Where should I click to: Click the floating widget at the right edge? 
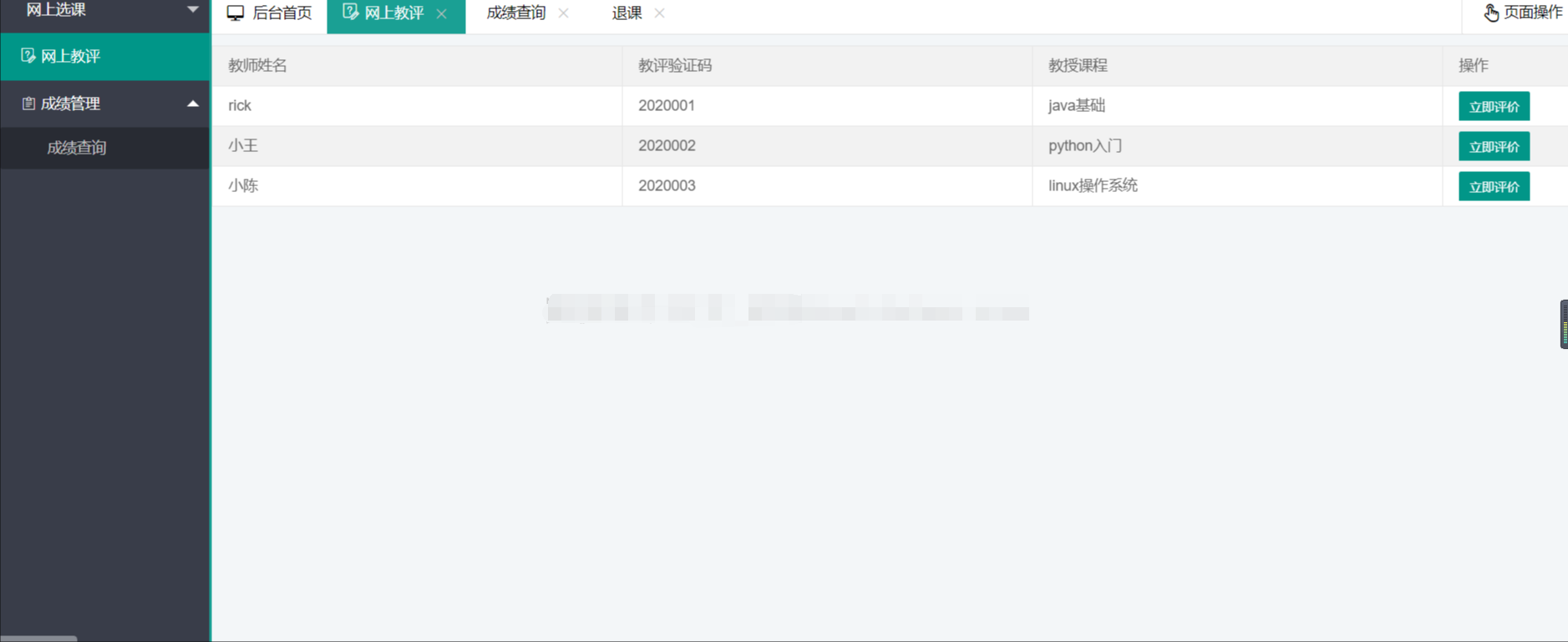1564,324
